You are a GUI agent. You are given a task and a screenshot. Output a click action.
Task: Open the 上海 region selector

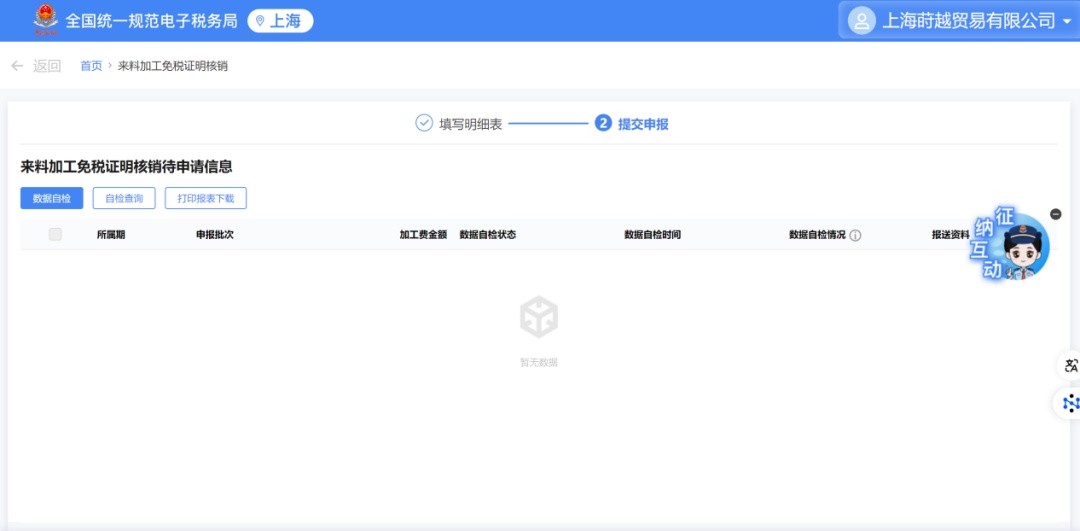pyautogui.click(x=280, y=21)
